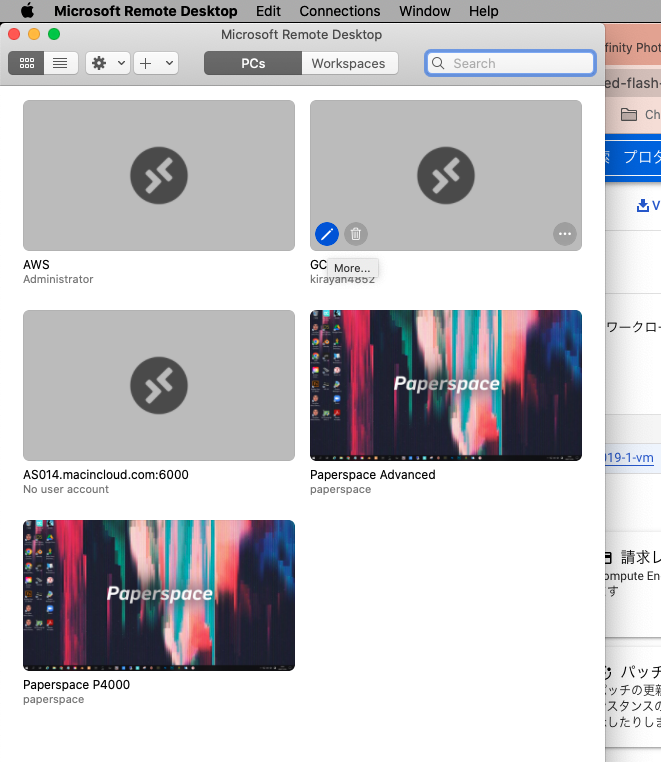Click the folder bookmark icon in browser
Screen dimensions: 661x762
pos(629,115)
